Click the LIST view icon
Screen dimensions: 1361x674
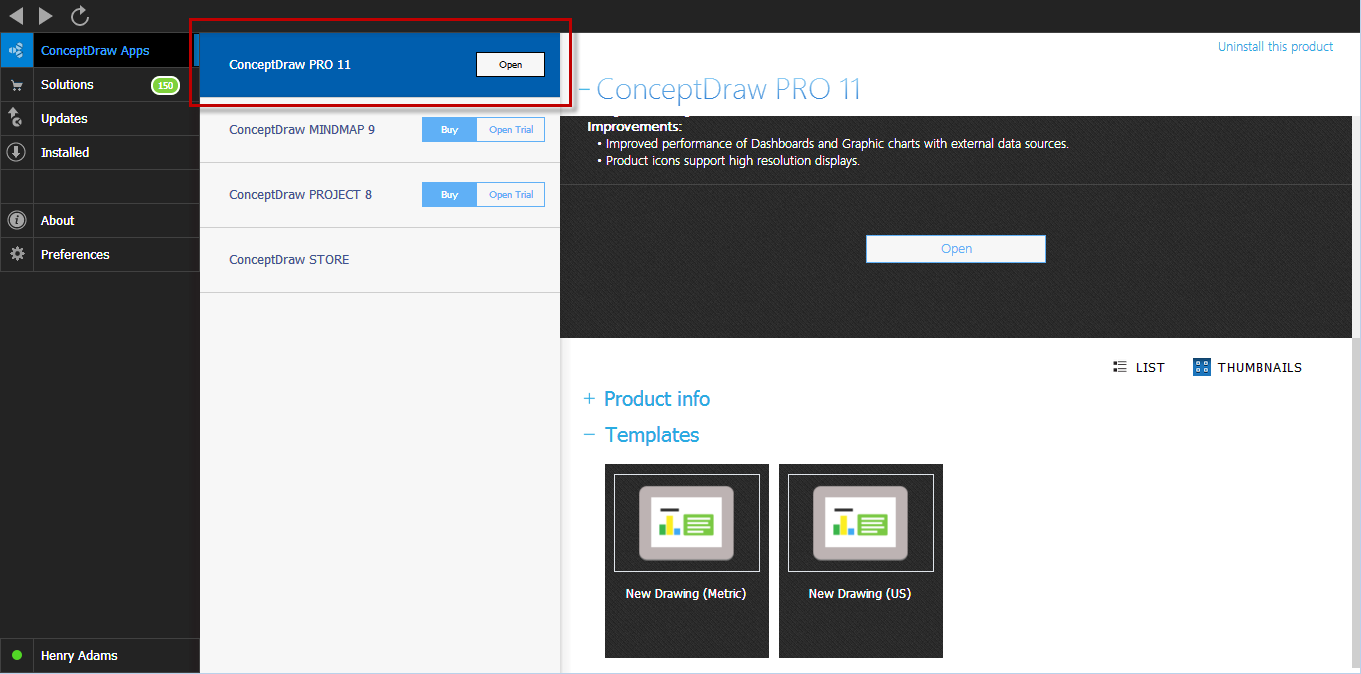click(1120, 367)
